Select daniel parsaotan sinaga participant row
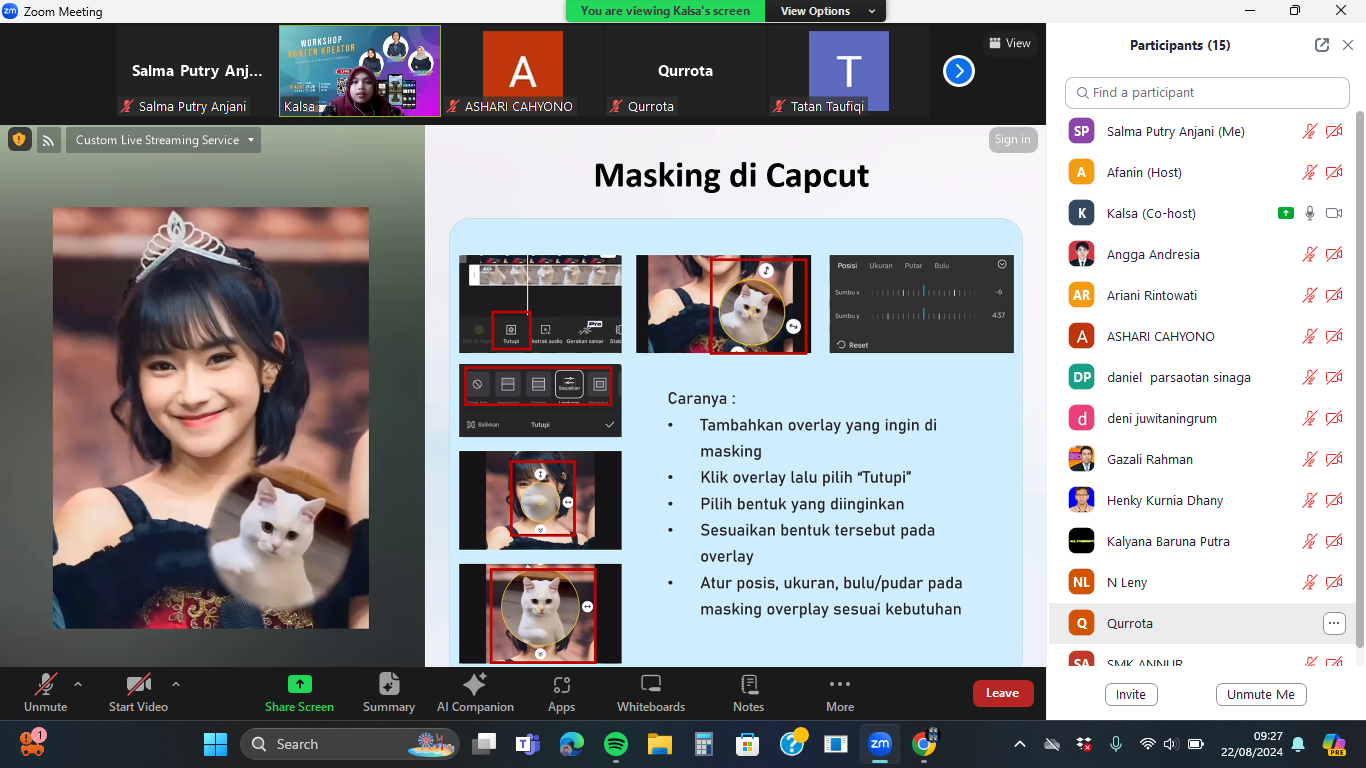 1201,377
